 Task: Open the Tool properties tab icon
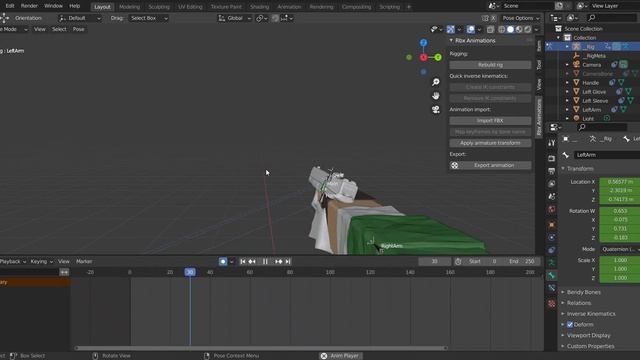click(551, 143)
